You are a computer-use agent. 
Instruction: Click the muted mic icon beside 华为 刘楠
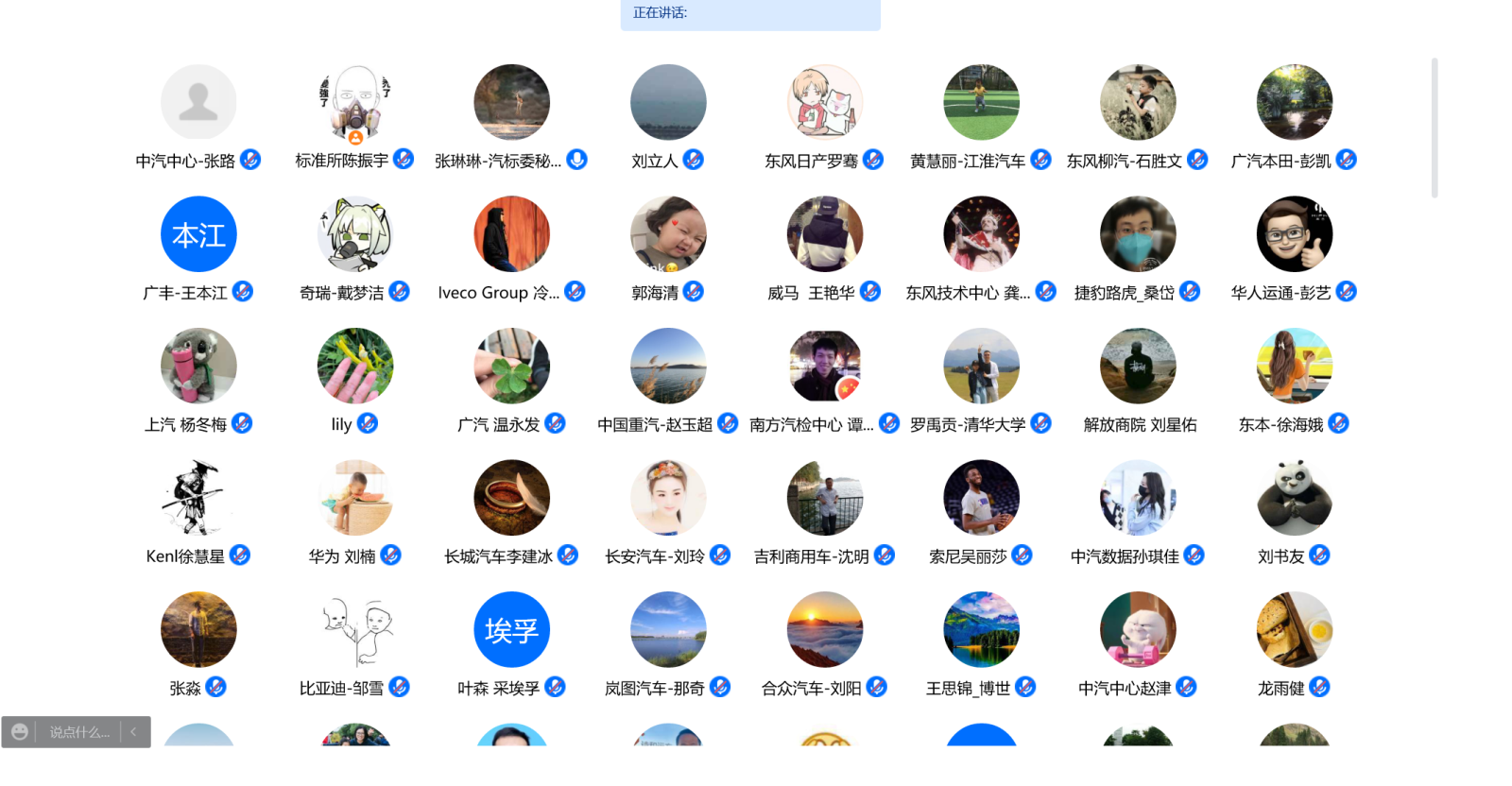pos(391,555)
